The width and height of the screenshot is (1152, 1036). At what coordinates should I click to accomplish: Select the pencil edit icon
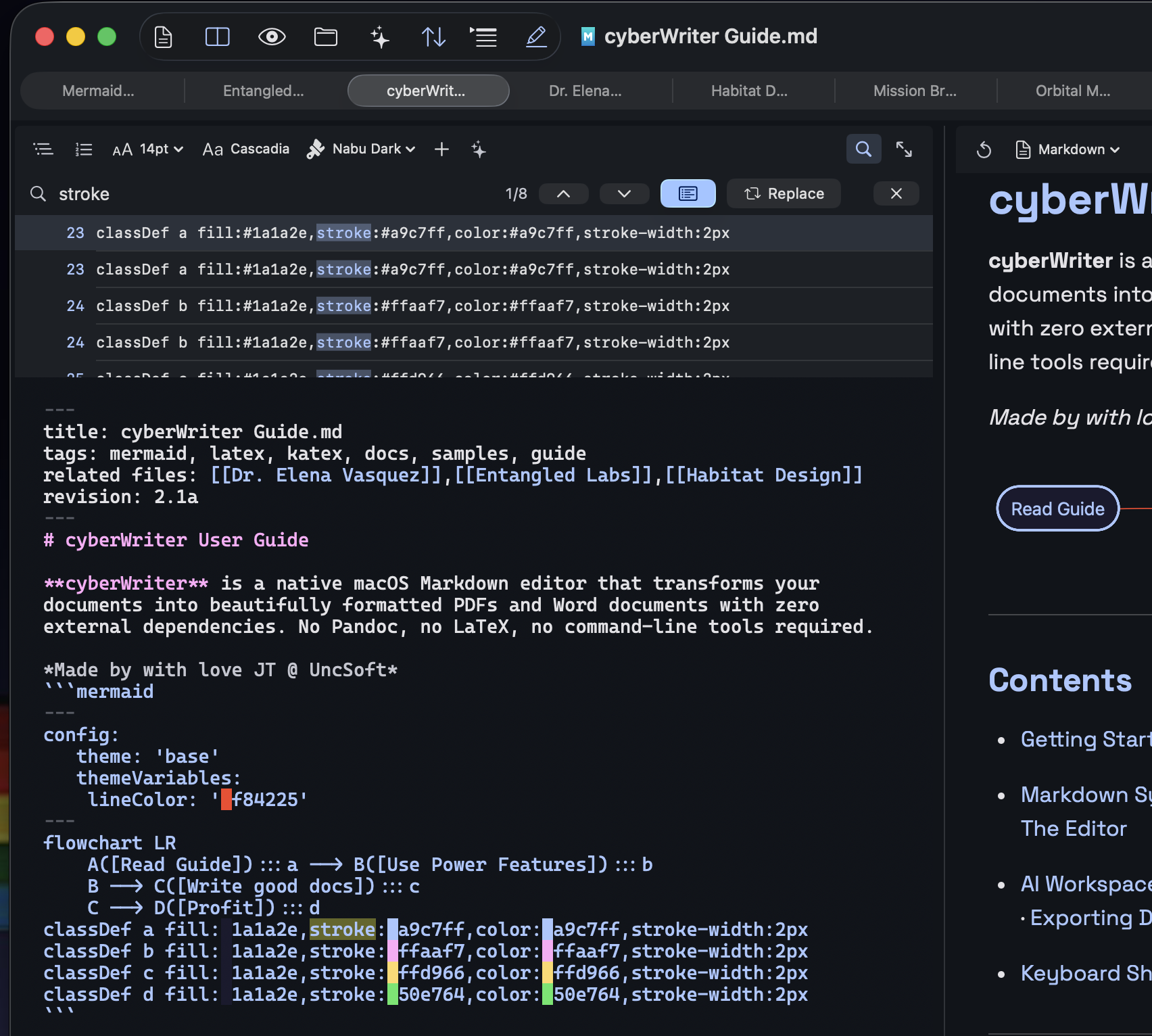536,37
